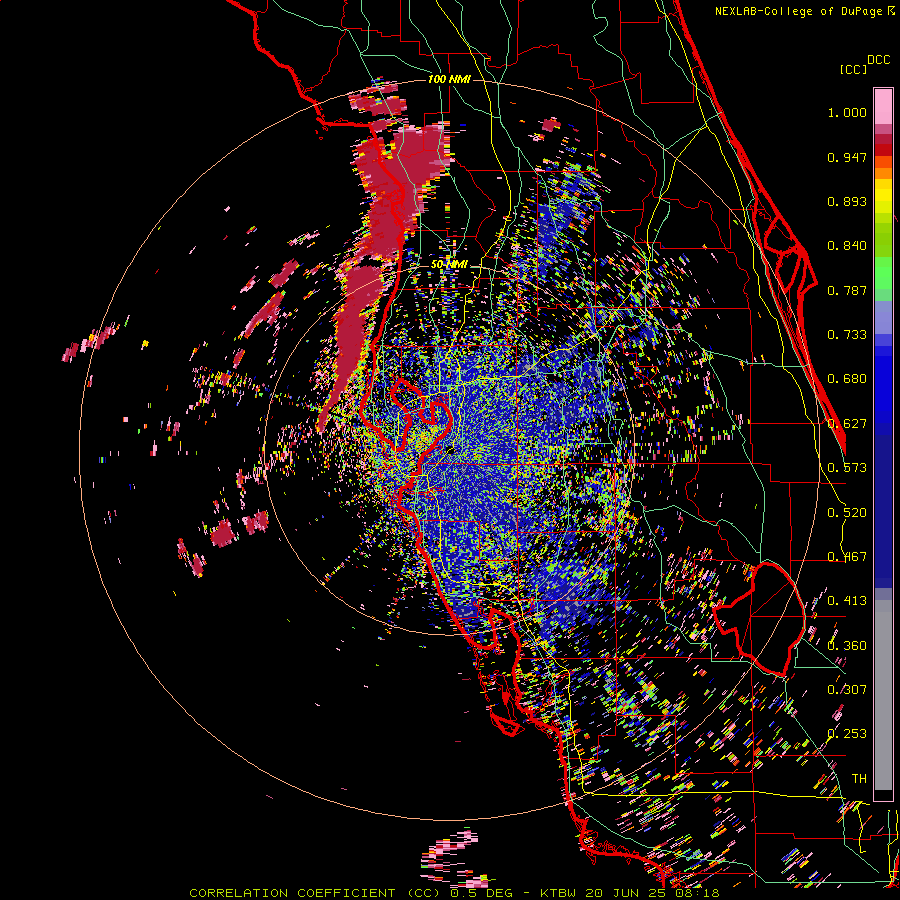Click the 100 NMI range ring label
This screenshot has height=900, width=900.
click(x=449, y=79)
